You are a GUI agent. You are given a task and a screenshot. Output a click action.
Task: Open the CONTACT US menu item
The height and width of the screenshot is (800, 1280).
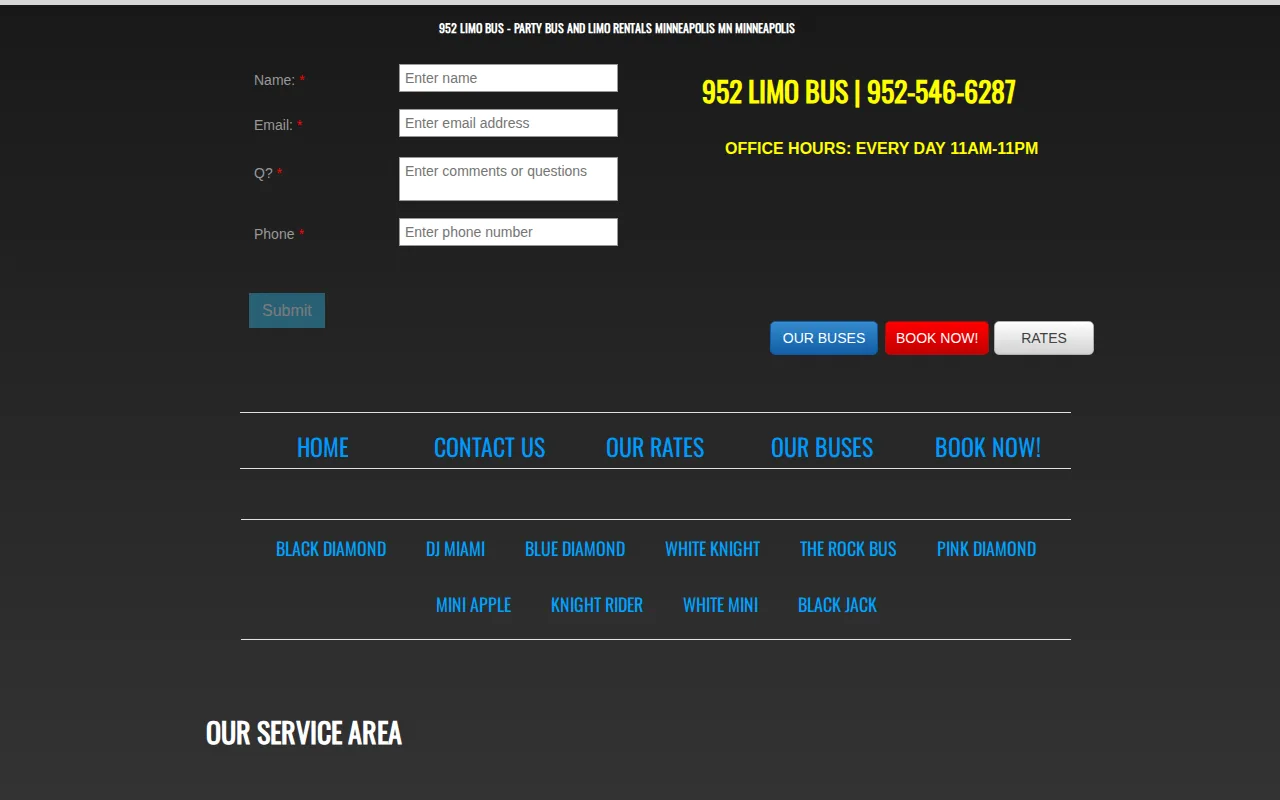pyautogui.click(x=489, y=447)
